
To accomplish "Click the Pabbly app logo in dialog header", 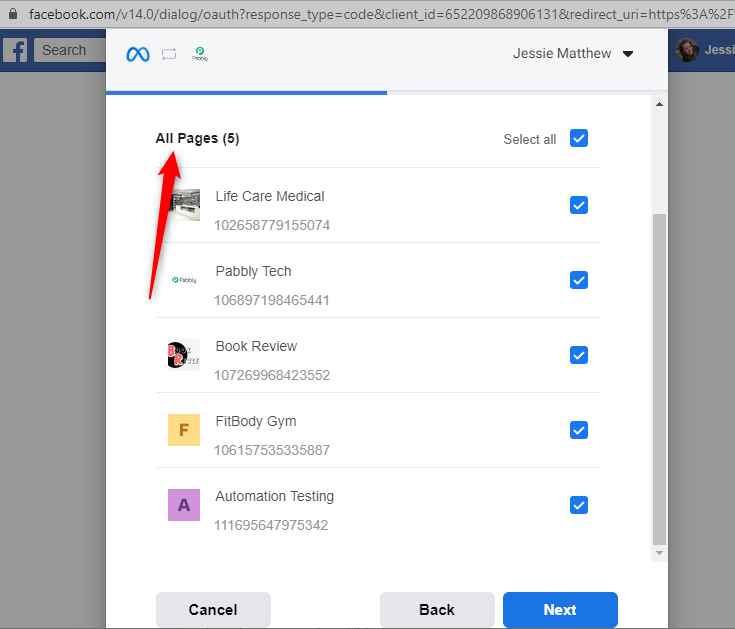I will click(200, 54).
